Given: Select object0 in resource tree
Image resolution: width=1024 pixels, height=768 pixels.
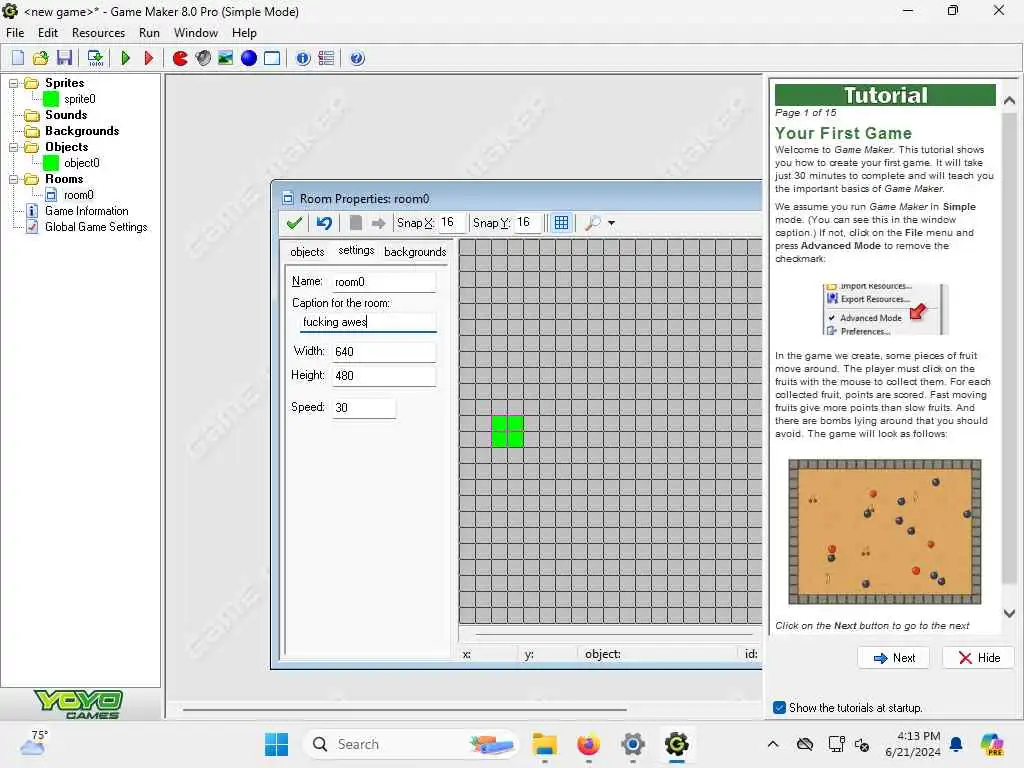Looking at the screenshot, I should (82, 163).
